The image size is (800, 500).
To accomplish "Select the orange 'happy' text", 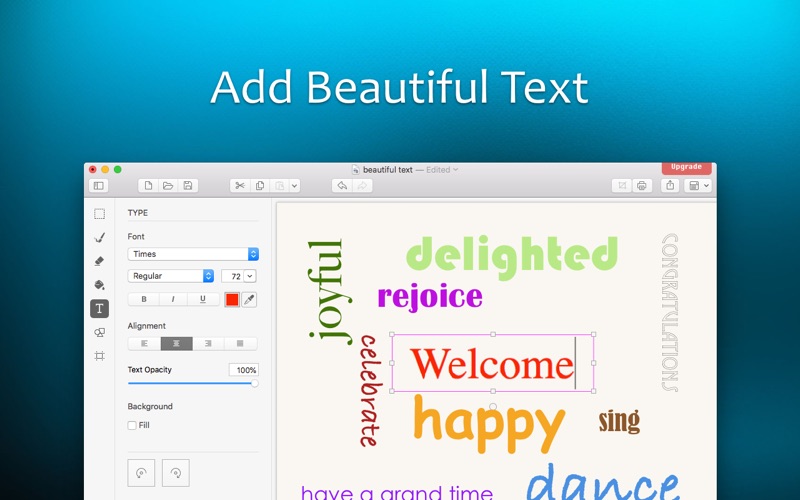I will [489, 423].
